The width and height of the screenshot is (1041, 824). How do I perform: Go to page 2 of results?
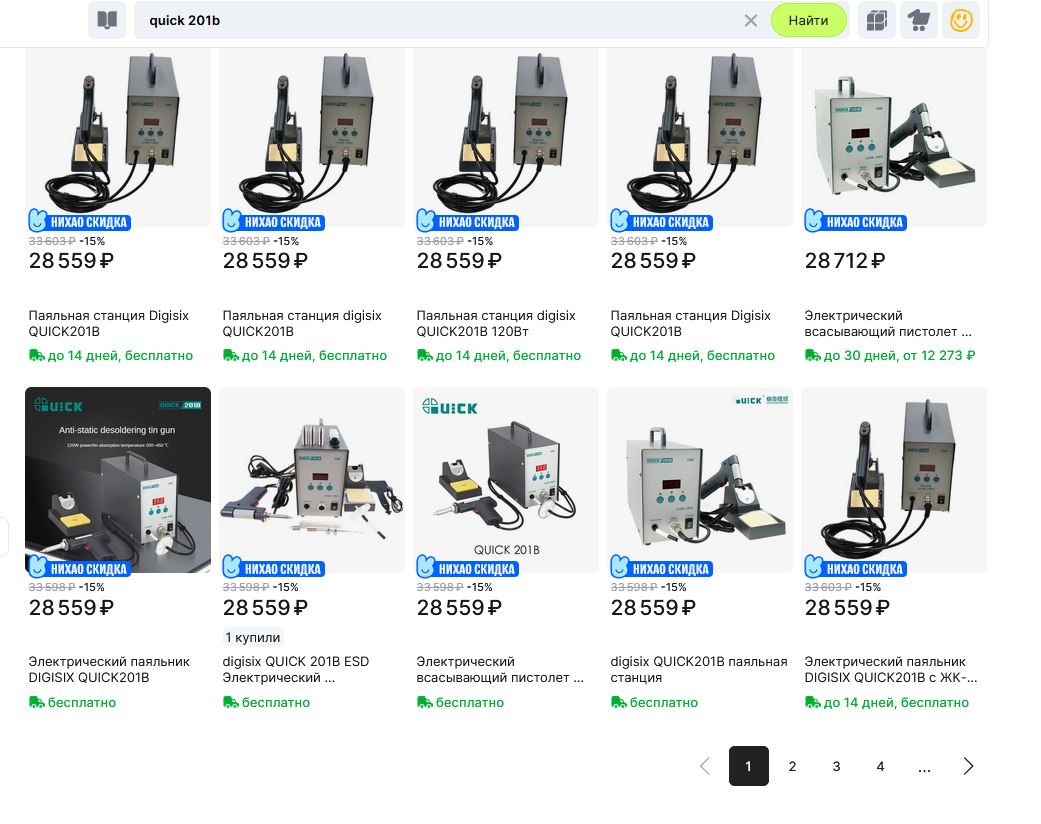pos(792,766)
